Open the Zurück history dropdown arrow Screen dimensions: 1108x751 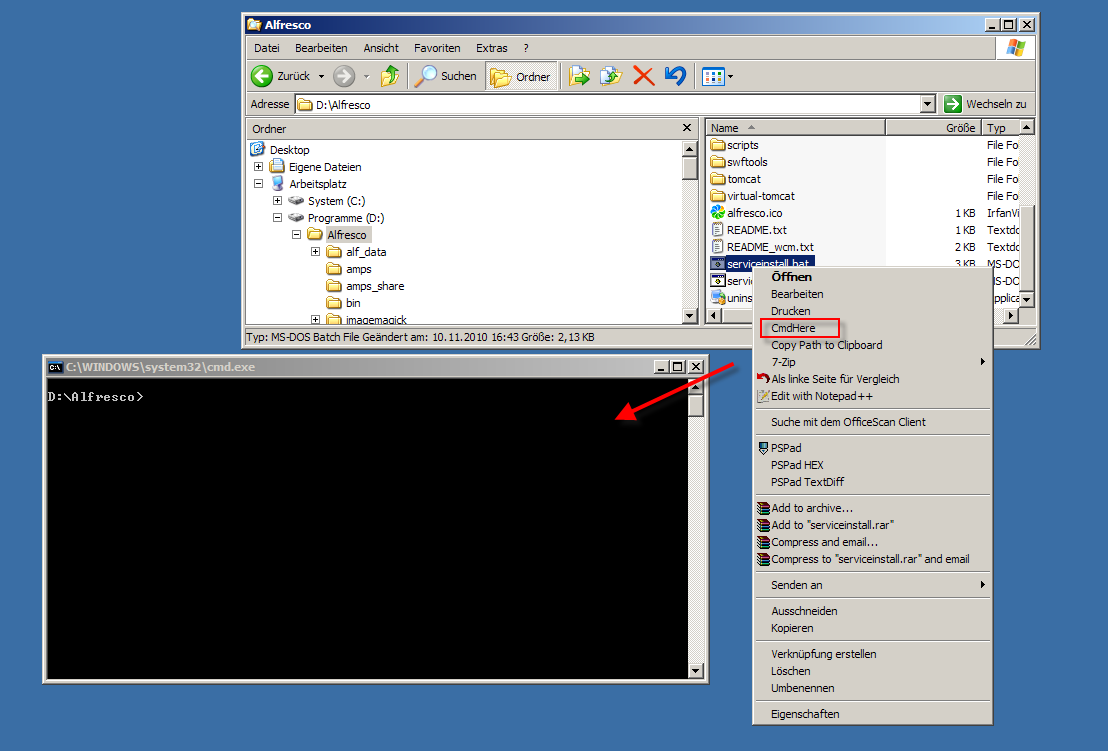tap(321, 76)
